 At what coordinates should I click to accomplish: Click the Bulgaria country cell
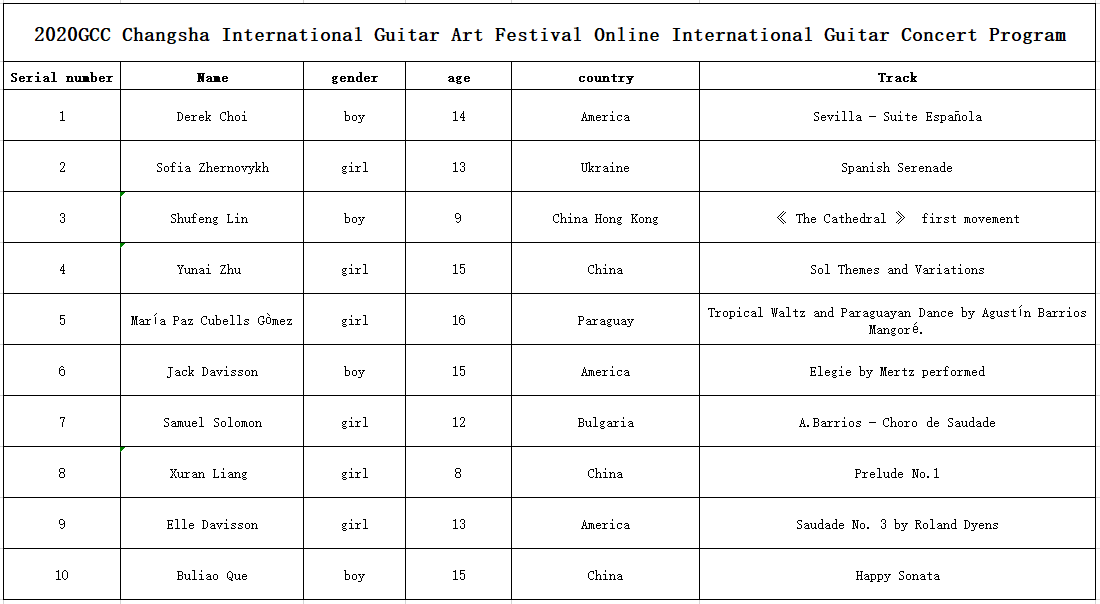(605, 422)
